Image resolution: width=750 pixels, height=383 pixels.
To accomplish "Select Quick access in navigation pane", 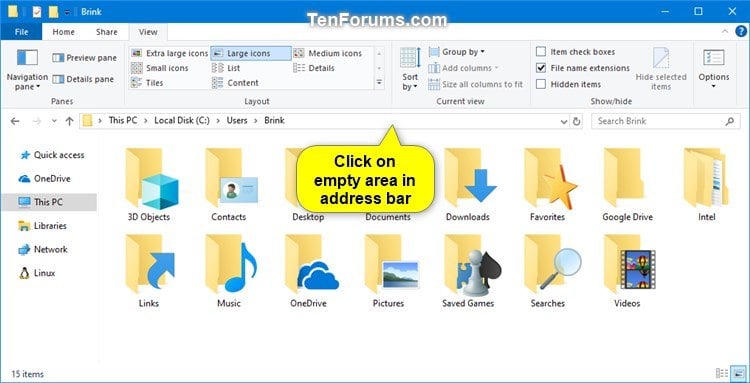I will coord(52,155).
